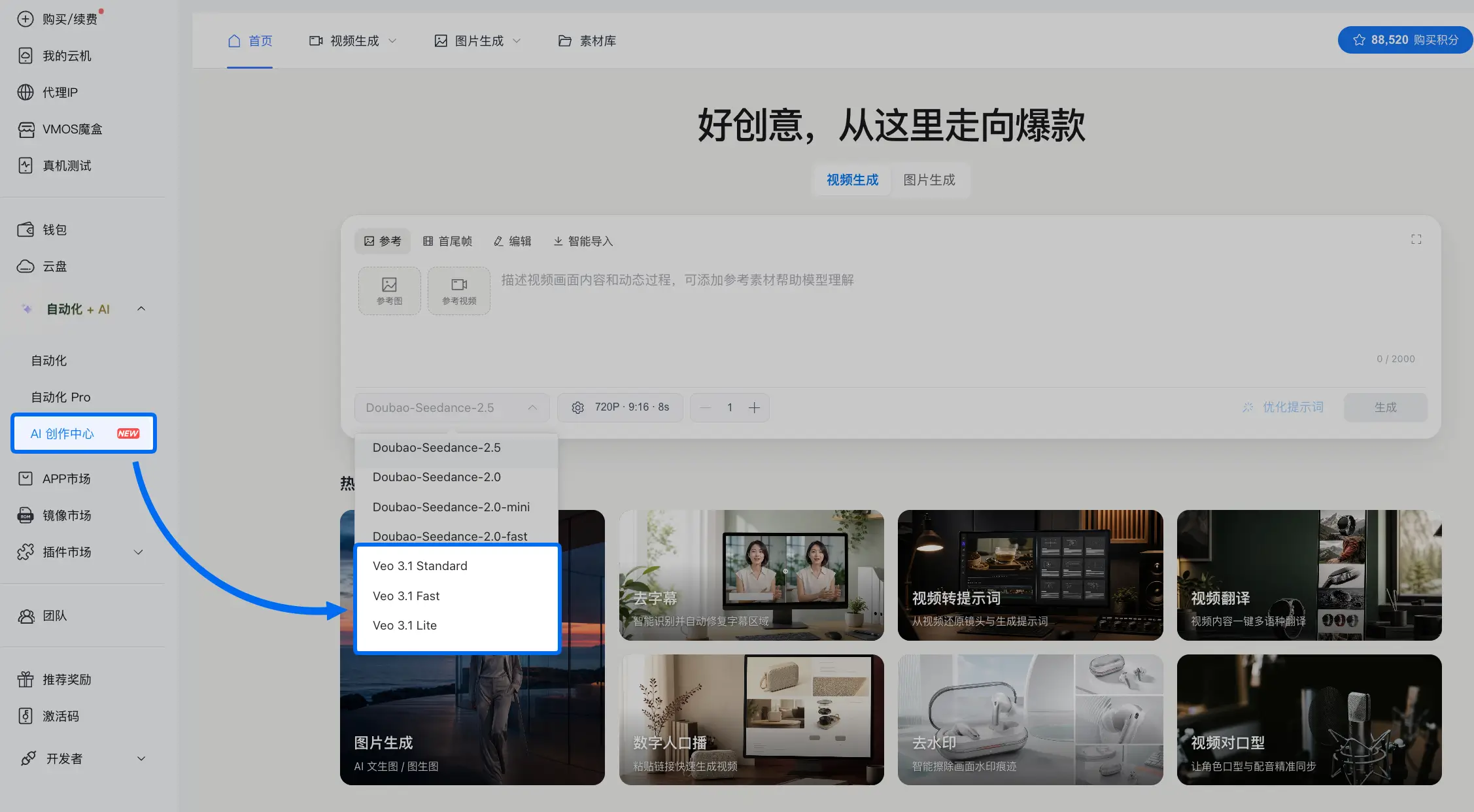Screen dimensions: 1474x812
Task: Open the 视频生成 top dropdown
Action: (353, 41)
